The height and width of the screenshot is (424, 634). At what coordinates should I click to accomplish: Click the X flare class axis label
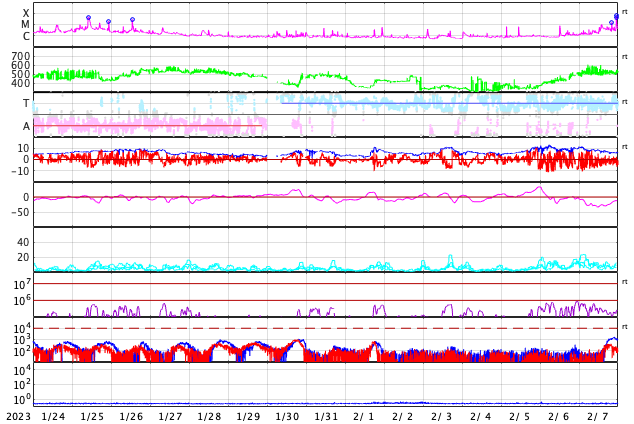26,13
